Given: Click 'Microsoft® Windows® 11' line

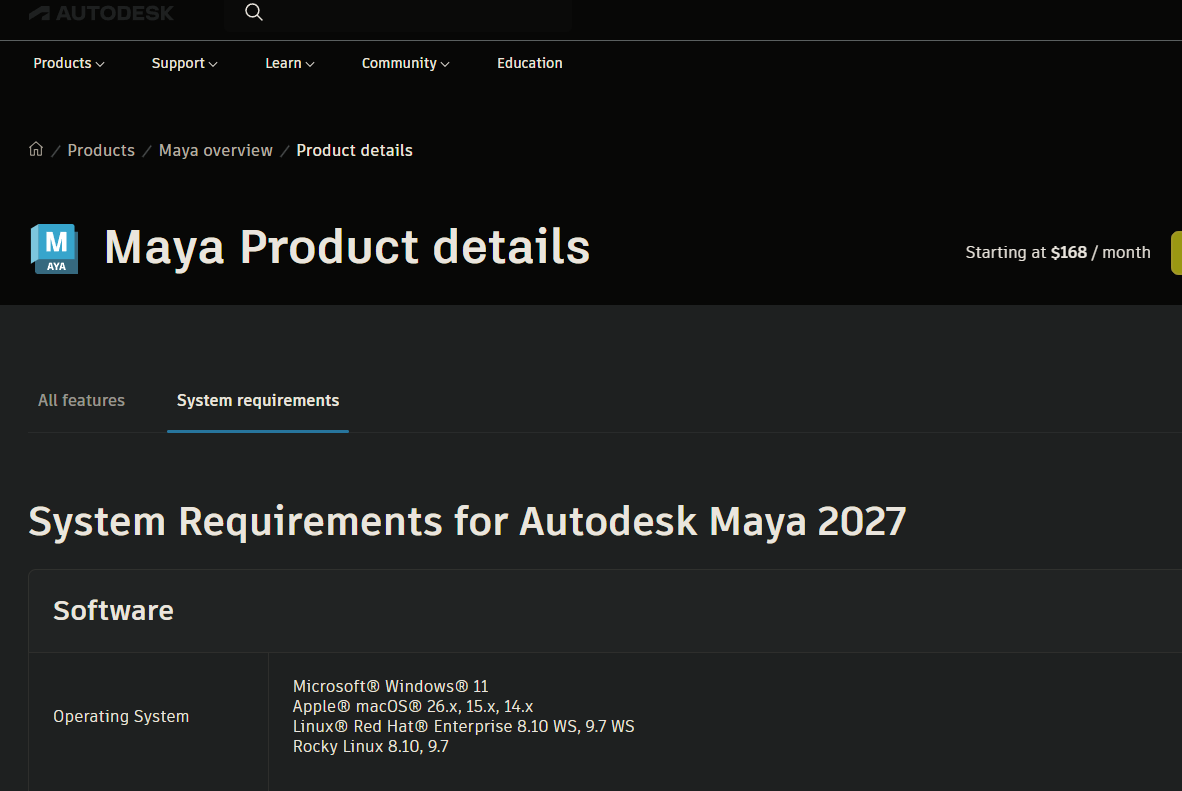Looking at the screenshot, I should tap(390, 686).
